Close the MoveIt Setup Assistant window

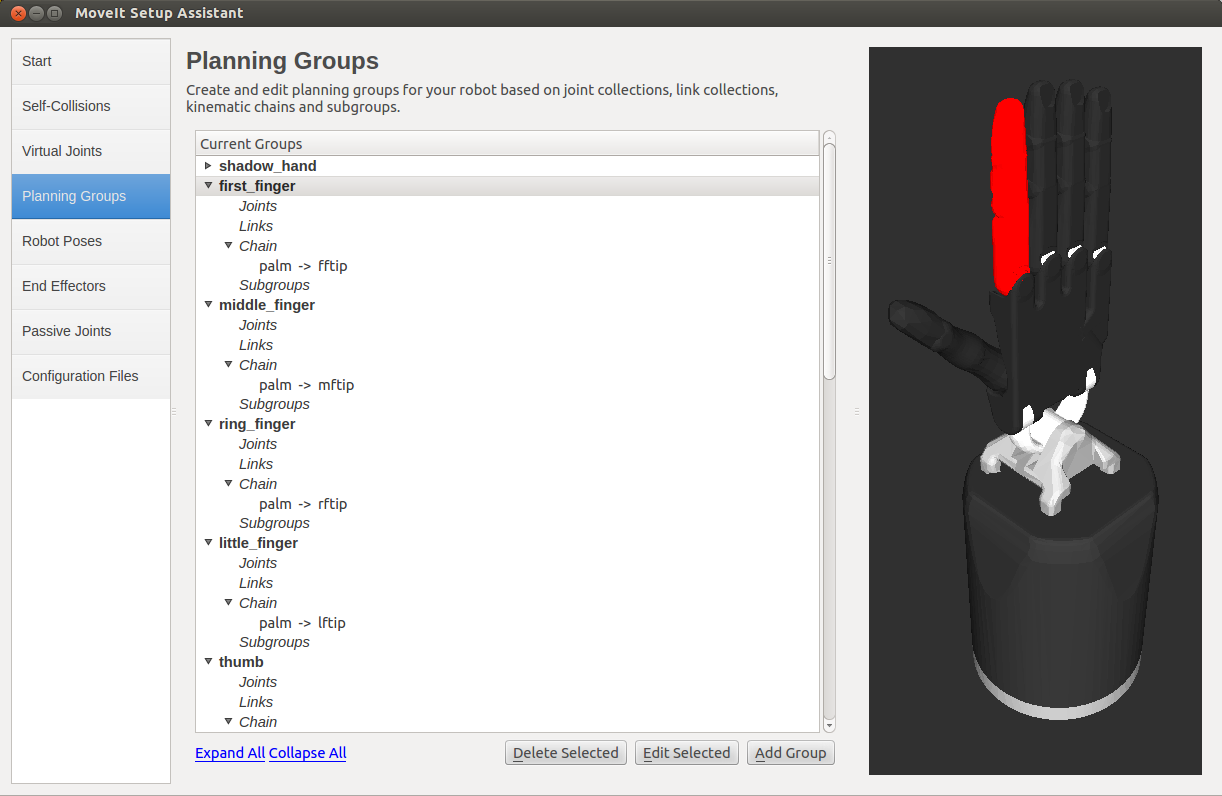(18, 13)
